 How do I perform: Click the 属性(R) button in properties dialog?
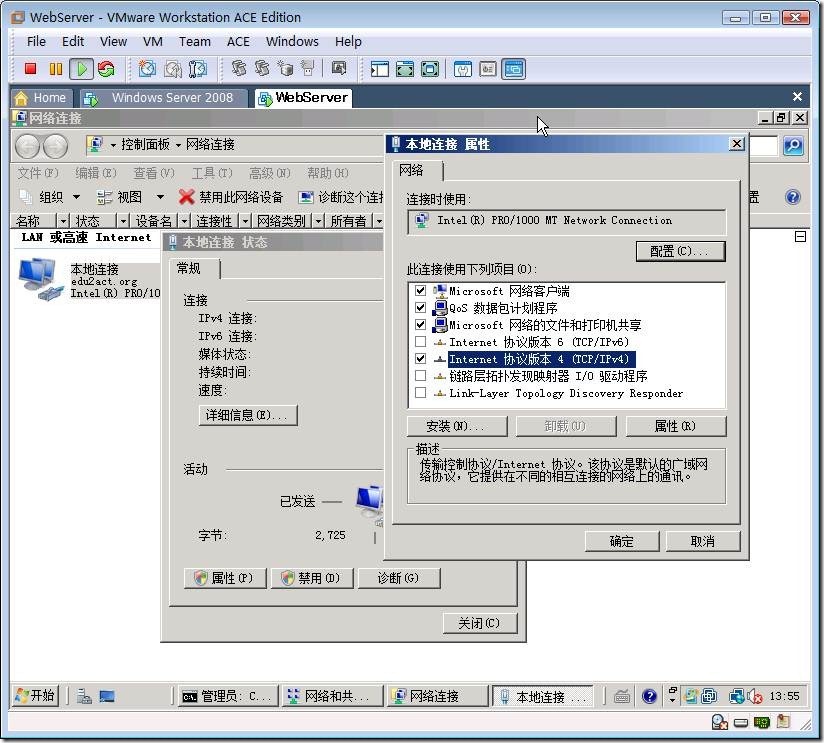click(x=676, y=426)
